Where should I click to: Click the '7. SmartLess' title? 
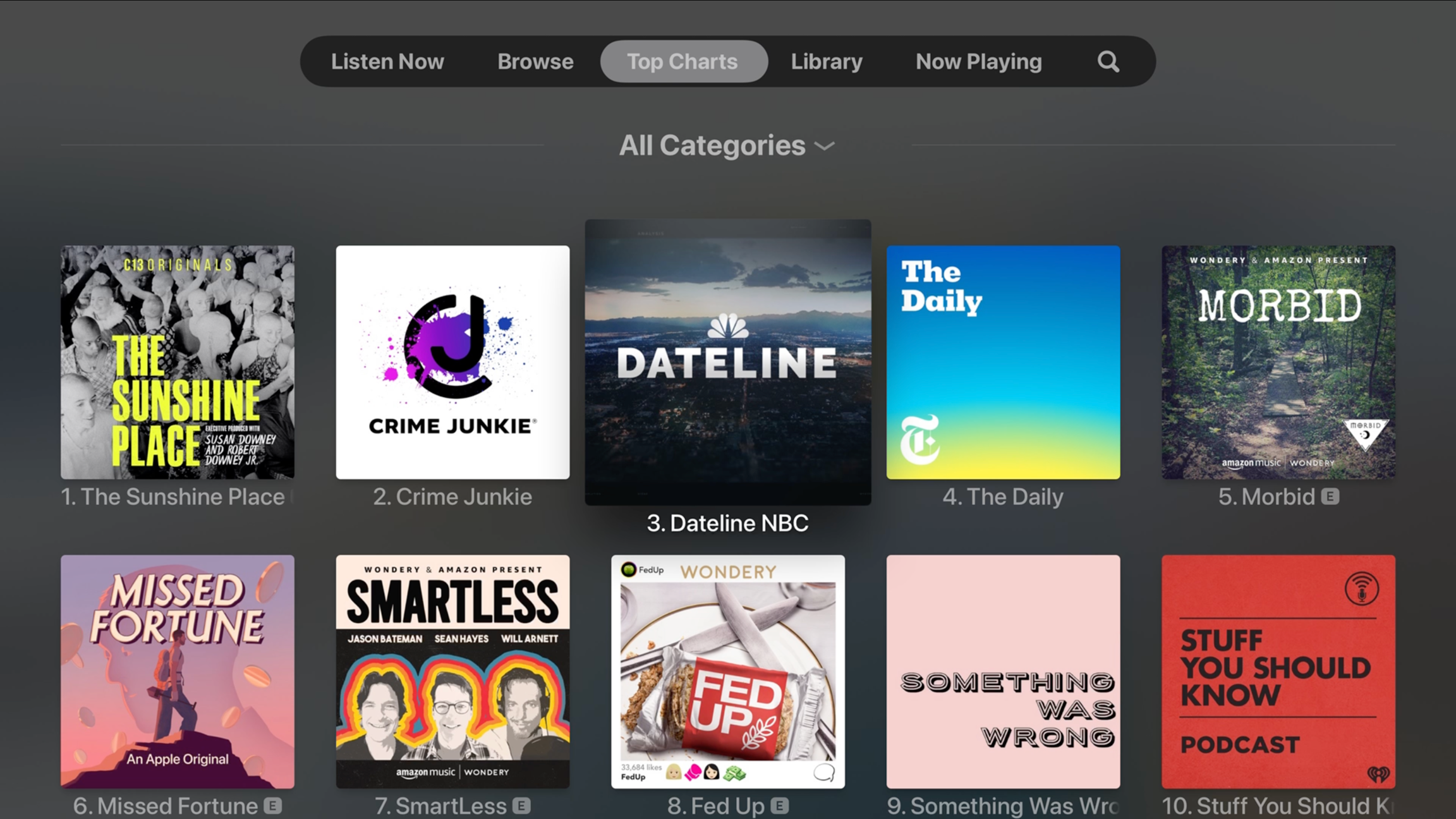point(440,806)
